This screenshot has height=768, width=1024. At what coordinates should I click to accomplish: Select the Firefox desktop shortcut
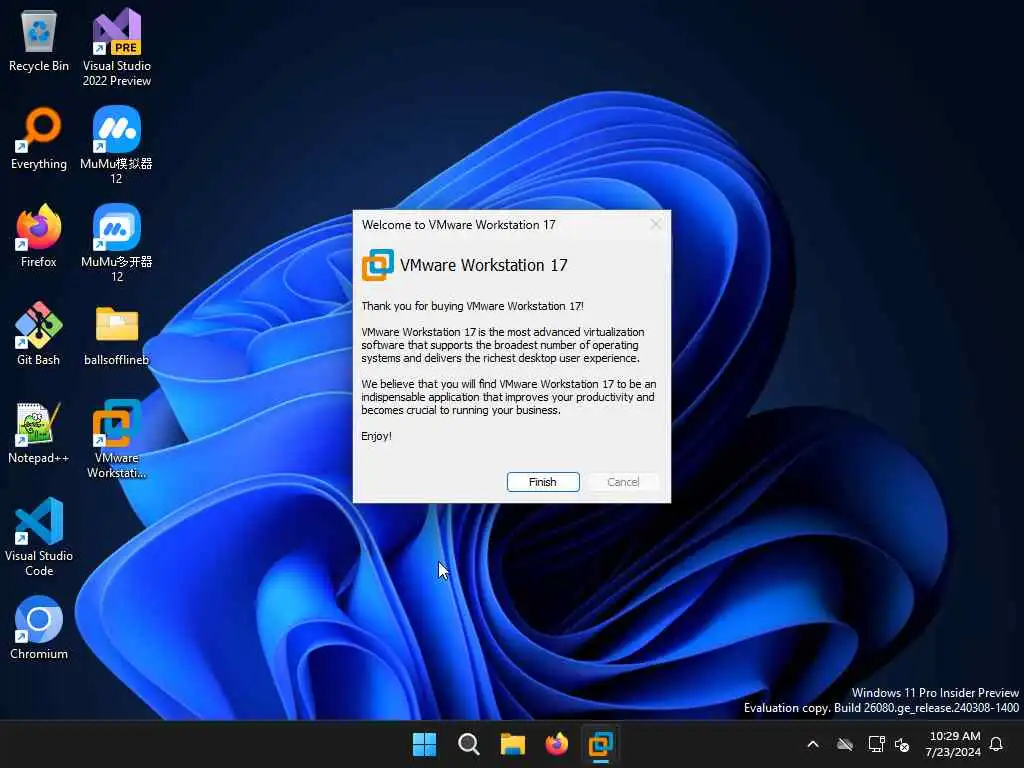tap(39, 236)
